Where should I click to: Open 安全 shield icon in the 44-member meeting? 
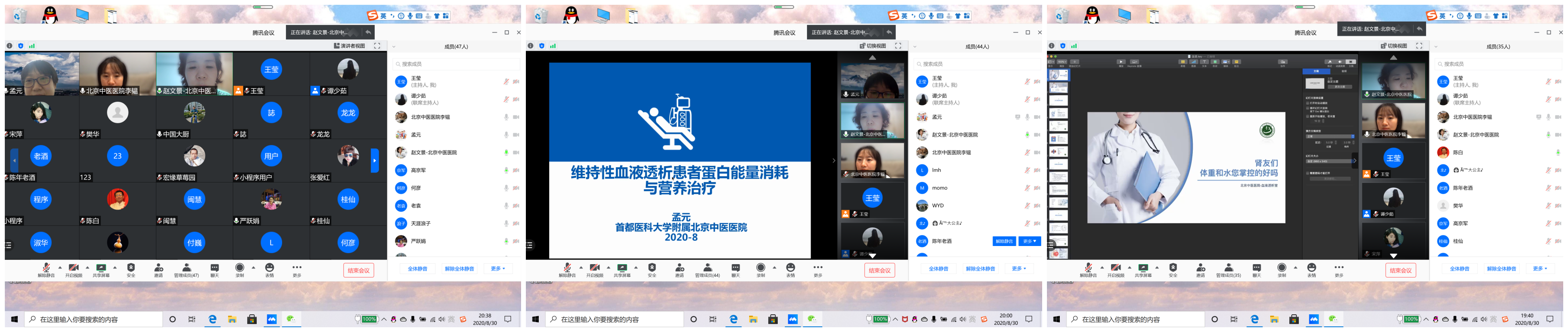[x=652, y=268]
